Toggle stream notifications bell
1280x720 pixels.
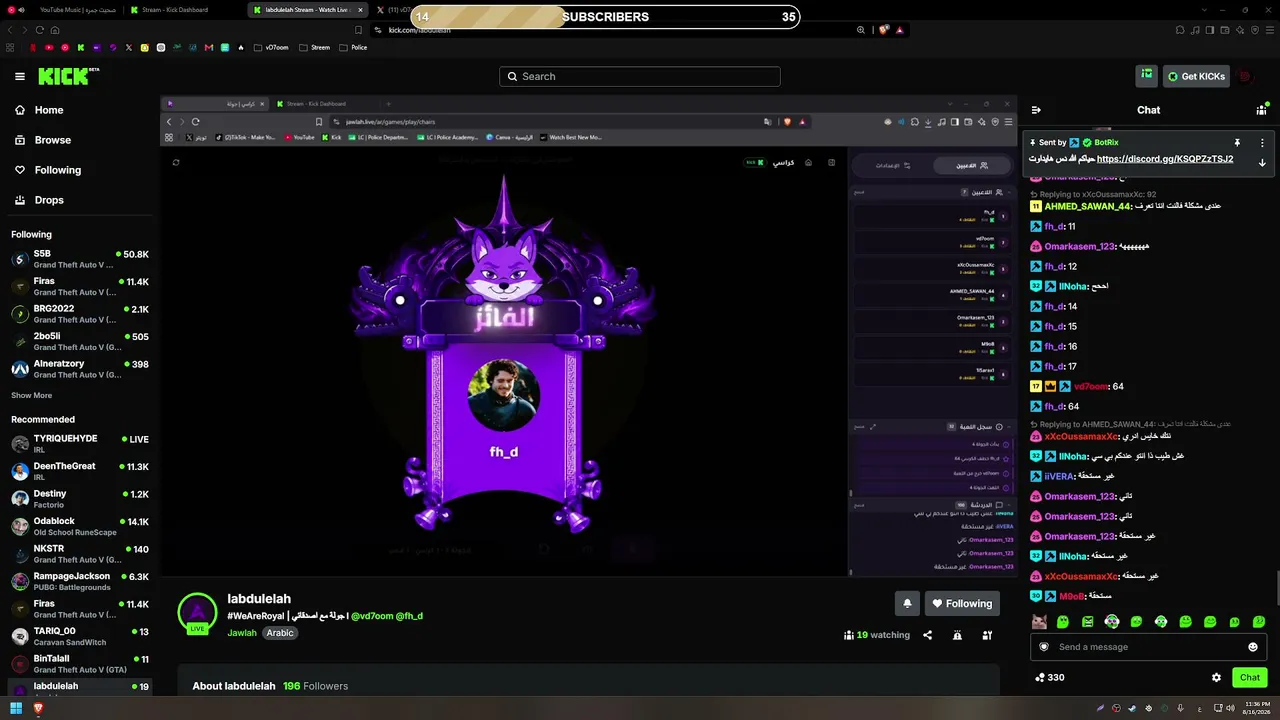(x=907, y=603)
